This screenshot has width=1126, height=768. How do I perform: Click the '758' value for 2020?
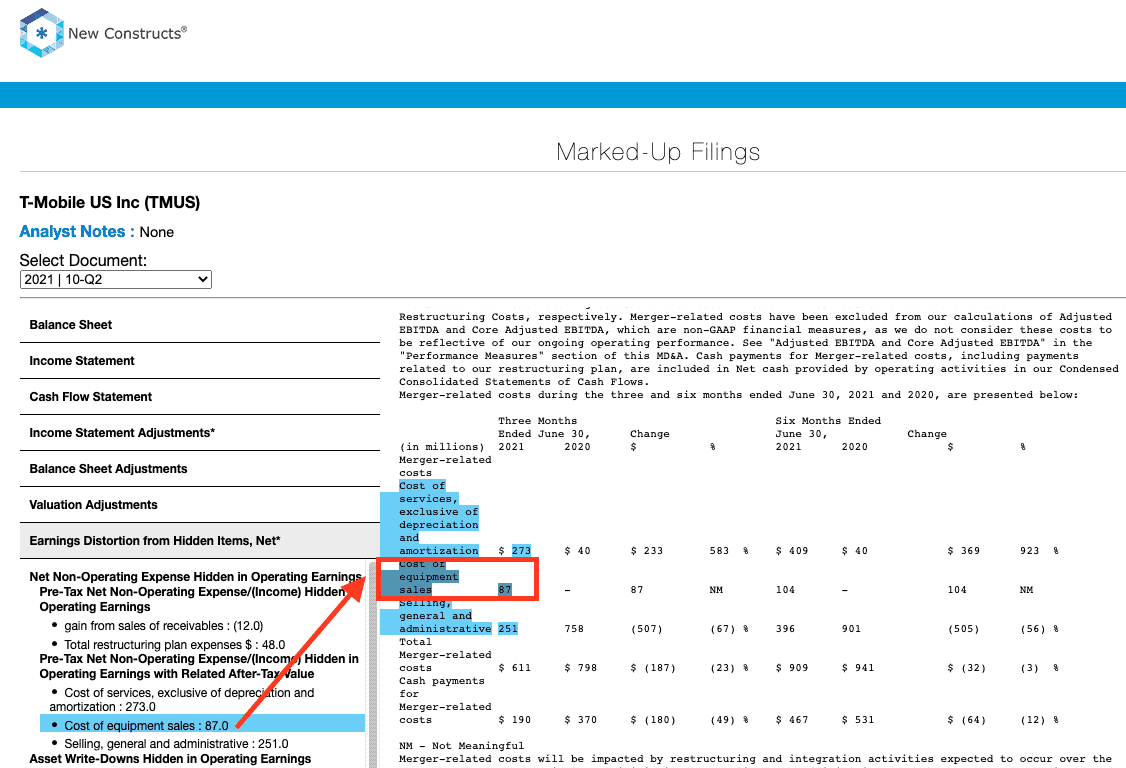click(x=574, y=629)
